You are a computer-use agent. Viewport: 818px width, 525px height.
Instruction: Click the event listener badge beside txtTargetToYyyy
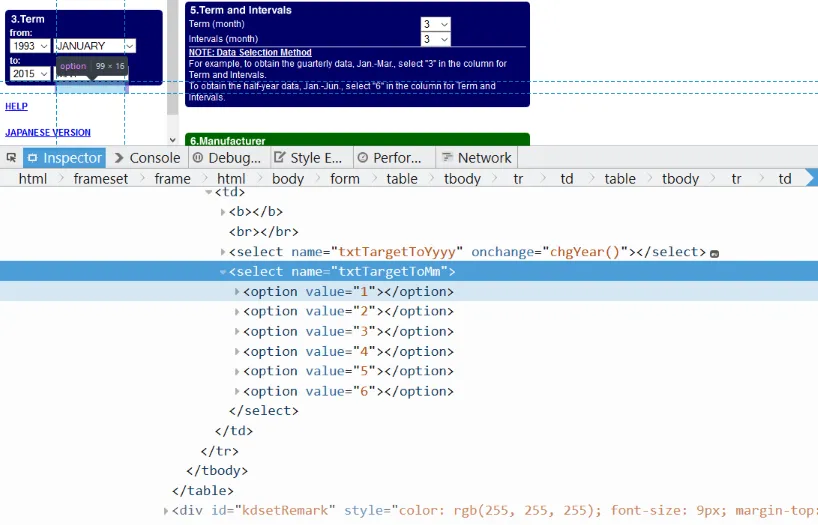[x=715, y=253]
